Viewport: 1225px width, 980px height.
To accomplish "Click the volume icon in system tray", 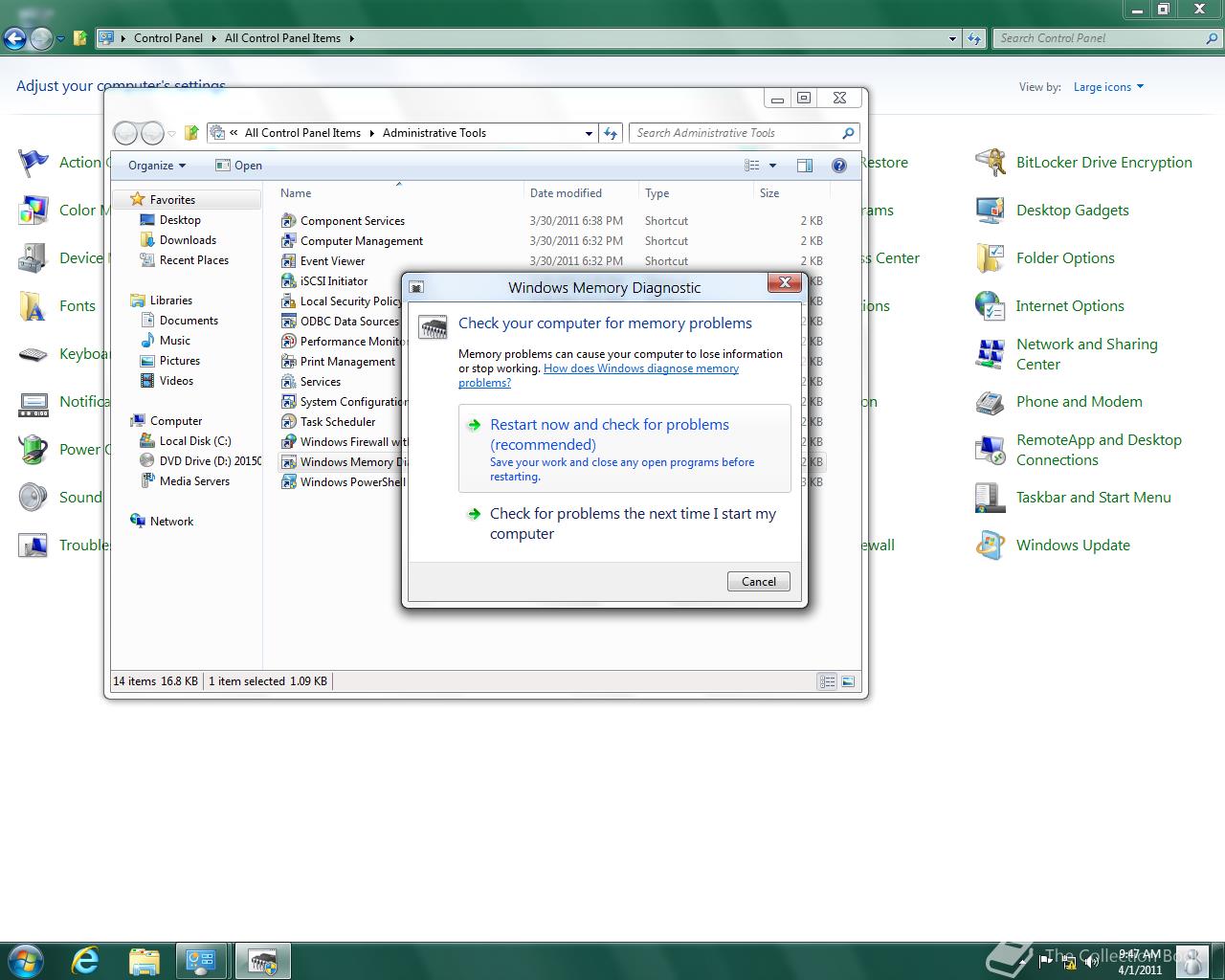I will [1092, 961].
